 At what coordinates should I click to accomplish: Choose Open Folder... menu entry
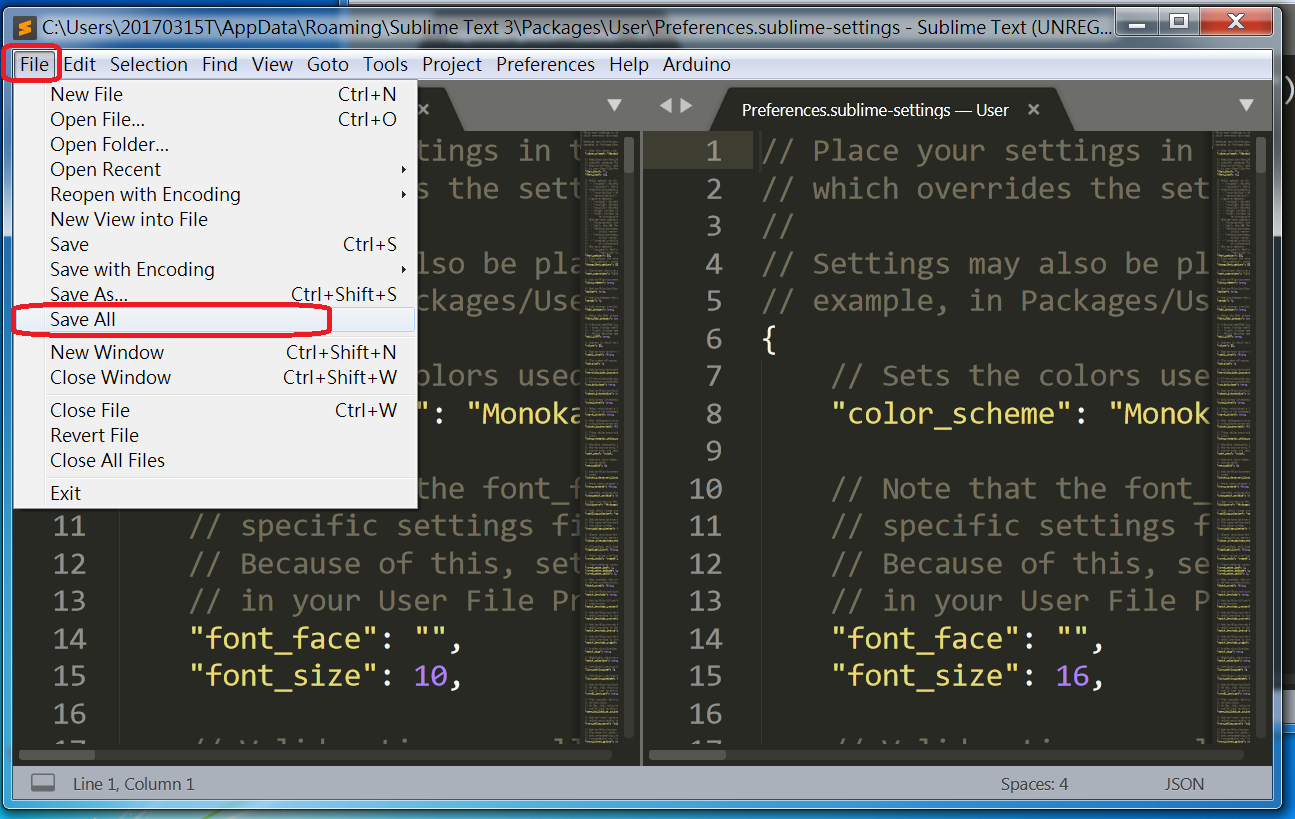coord(215,144)
